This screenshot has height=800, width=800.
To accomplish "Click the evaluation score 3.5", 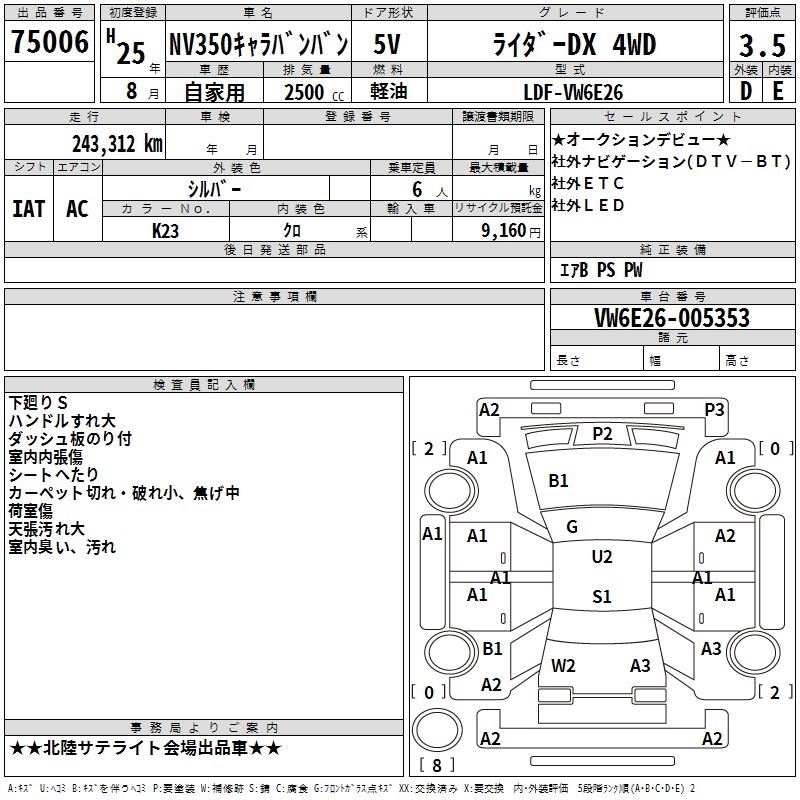I will click(762, 45).
